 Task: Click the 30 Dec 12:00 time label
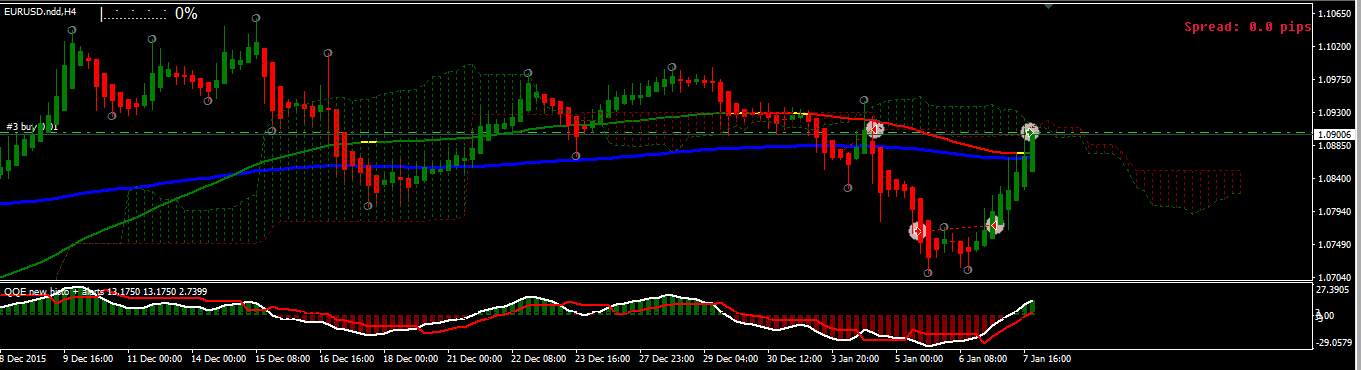(796, 358)
